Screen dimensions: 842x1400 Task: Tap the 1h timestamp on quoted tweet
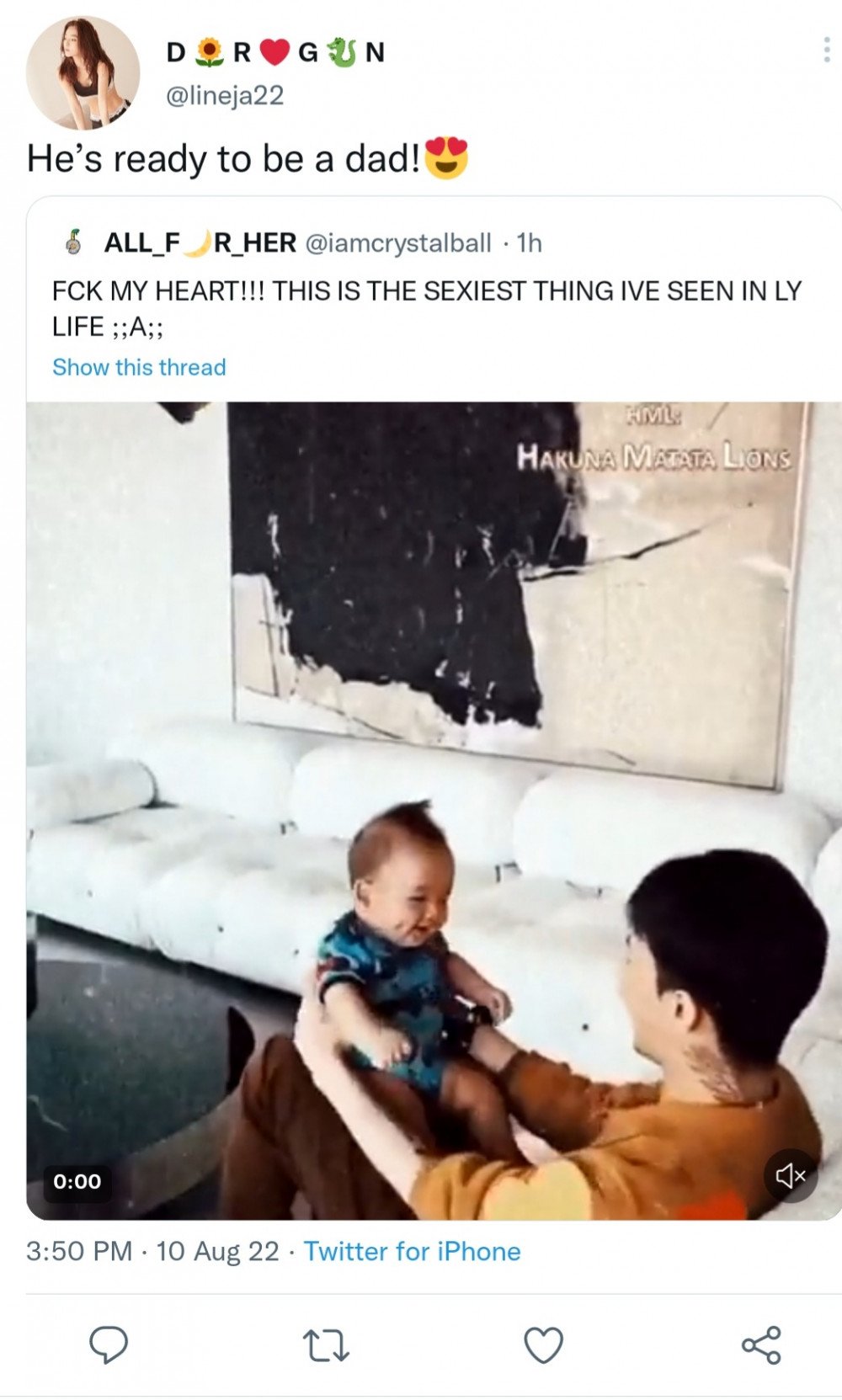(529, 243)
